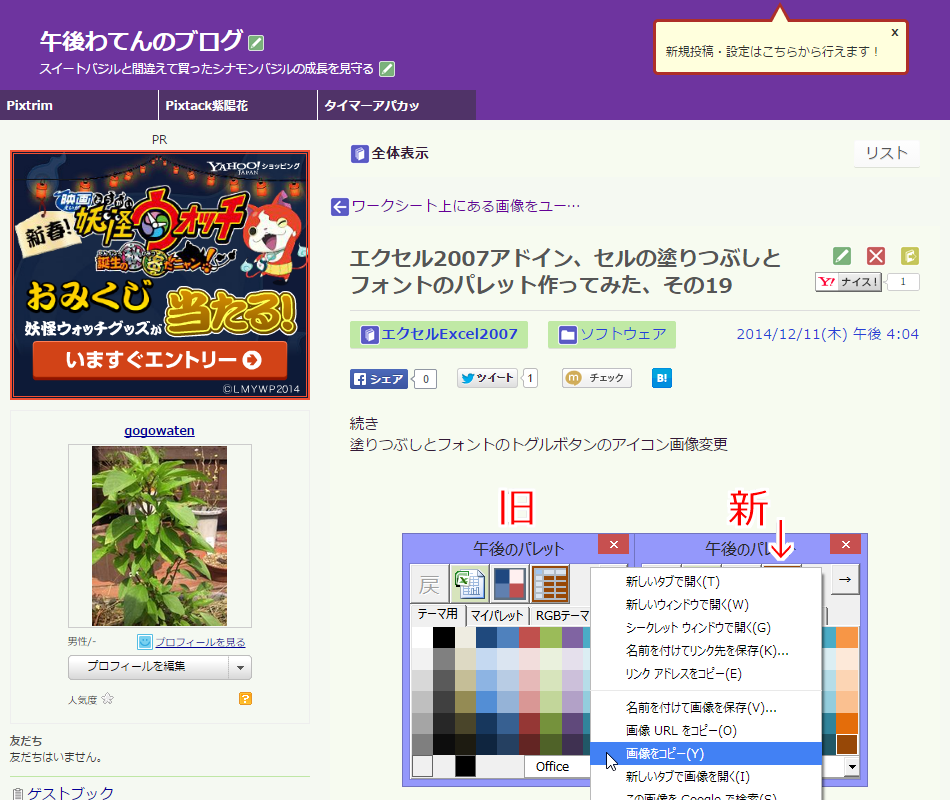The height and width of the screenshot is (800, 950).
Task: Click the red X delete icon above the article
Action: 876,255
